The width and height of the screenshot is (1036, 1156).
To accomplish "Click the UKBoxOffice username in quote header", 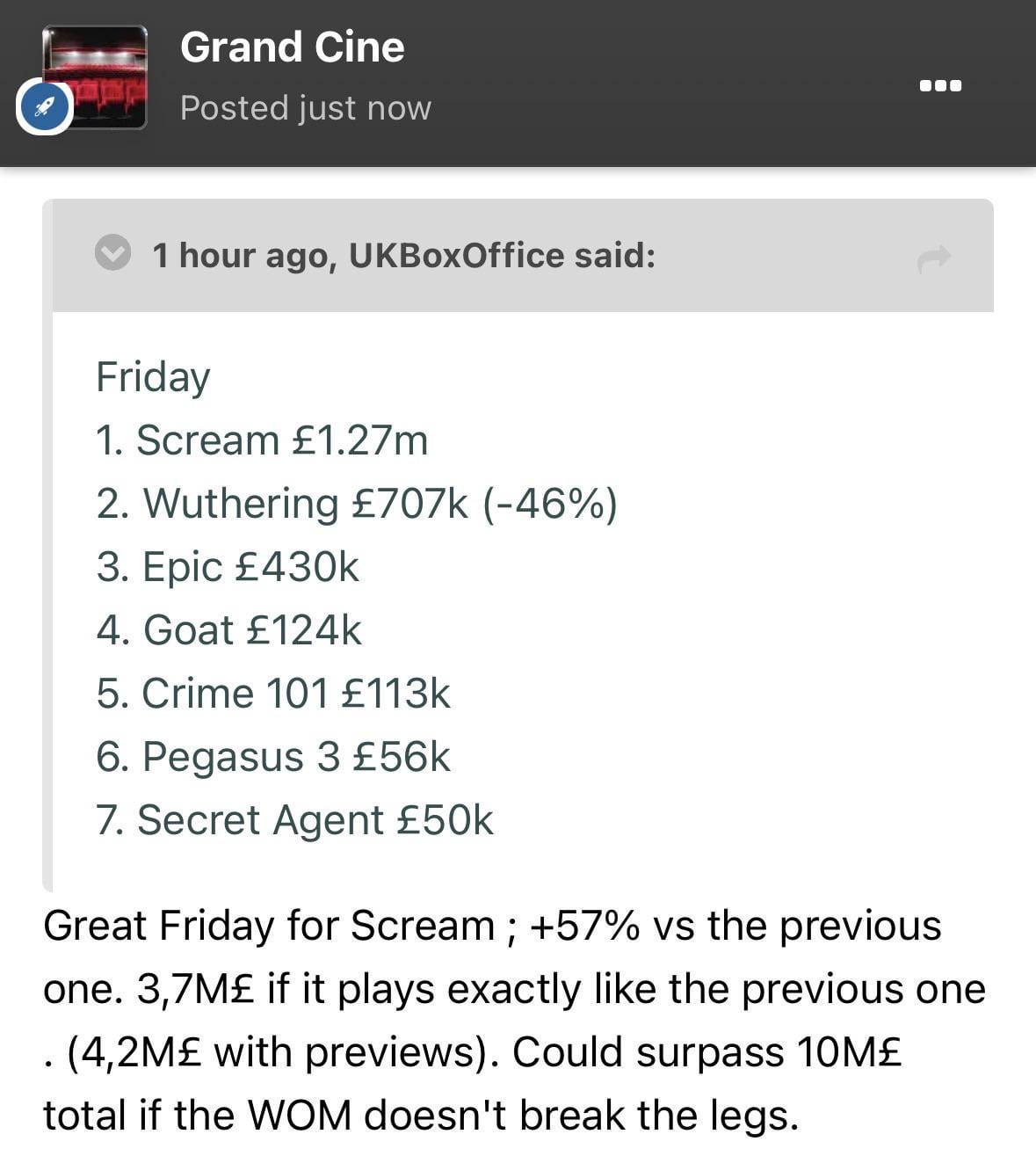I will pyautogui.click(x=456, y=255).
